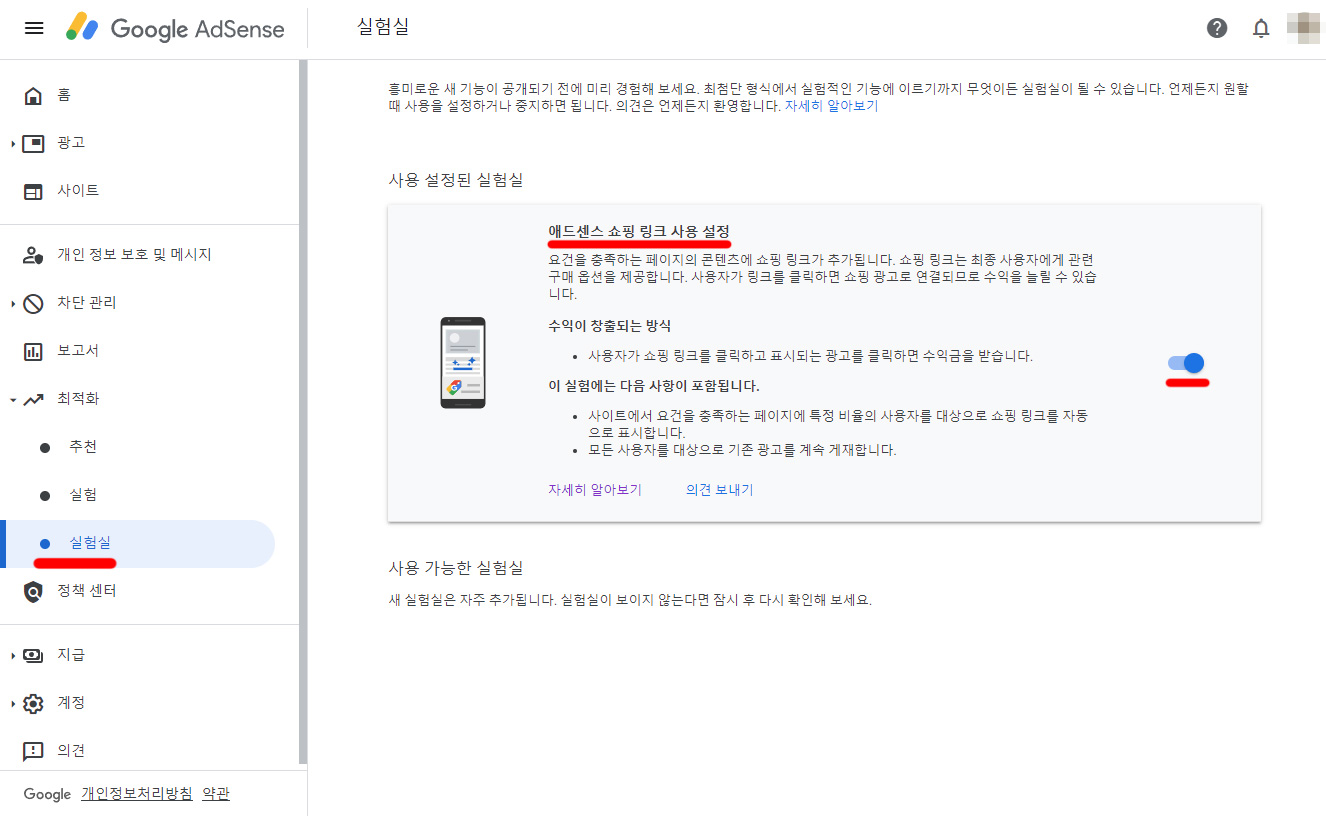The height and width of the screenshot is (816, 1326).
Task: Click the 이 실험에는 다음 사항이 포함됩니다 subheading
Action: (x=654, y=385)
